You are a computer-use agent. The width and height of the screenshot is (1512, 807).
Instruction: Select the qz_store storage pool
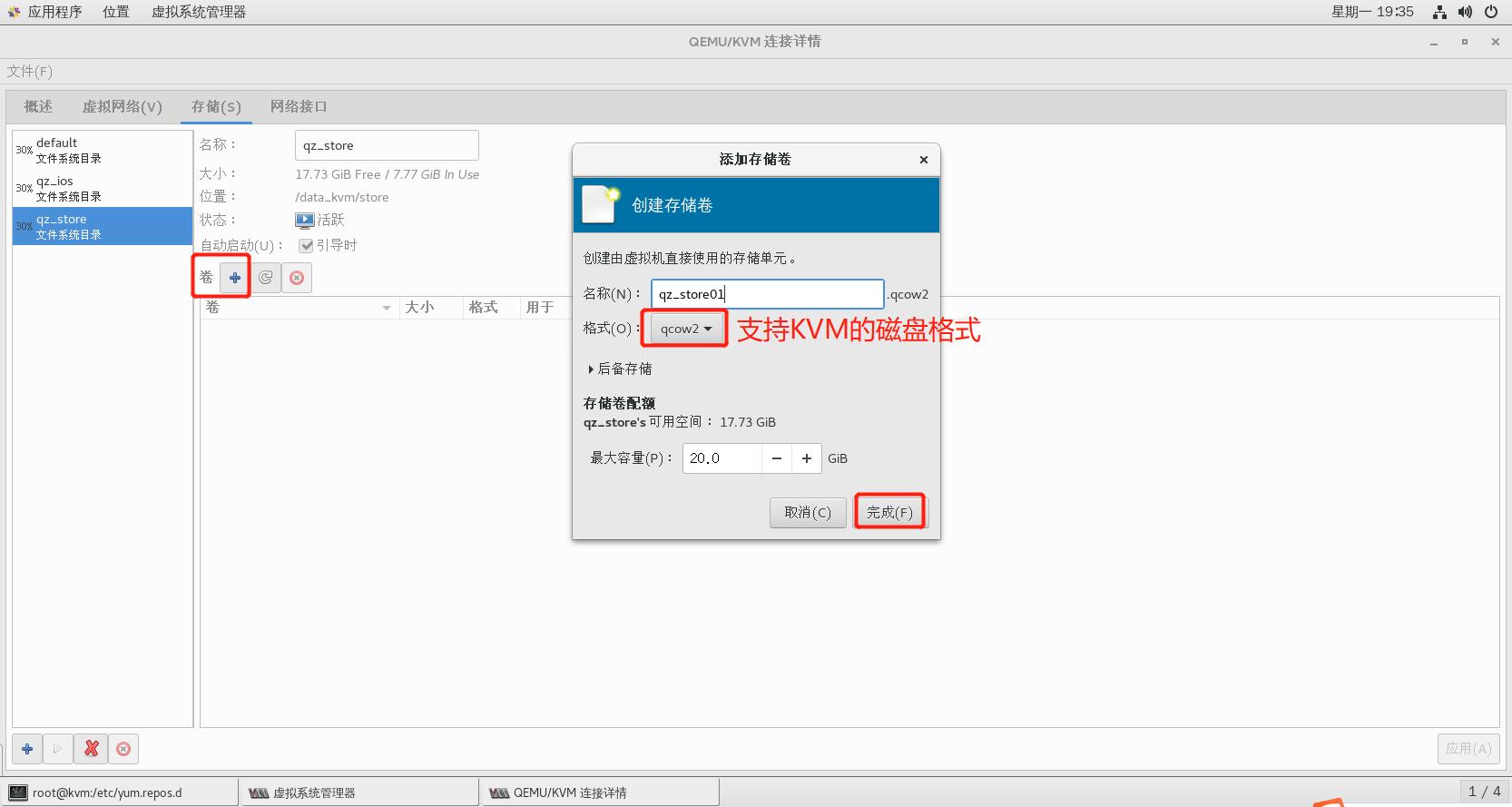point(103,226)
